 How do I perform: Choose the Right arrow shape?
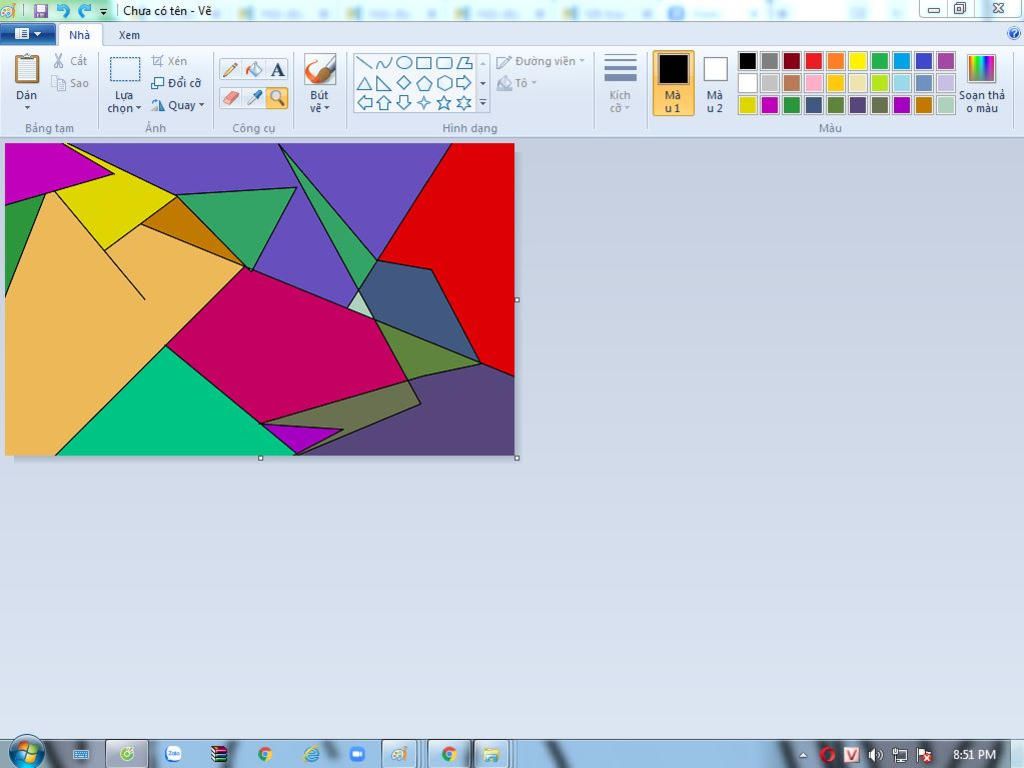point(464,83)
